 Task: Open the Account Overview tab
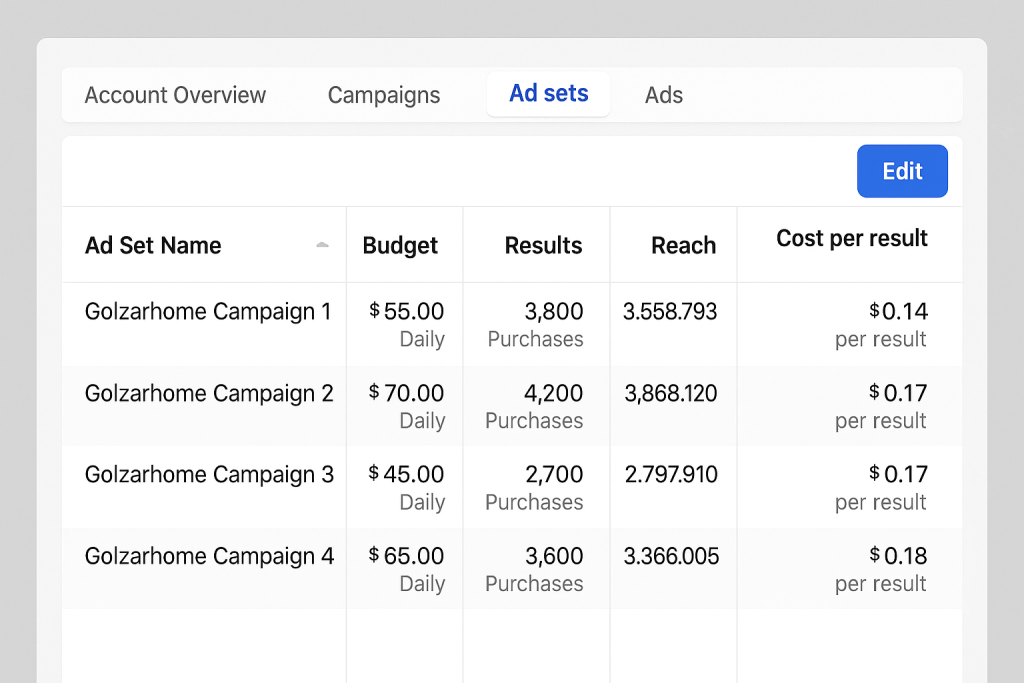pos(175,95)
